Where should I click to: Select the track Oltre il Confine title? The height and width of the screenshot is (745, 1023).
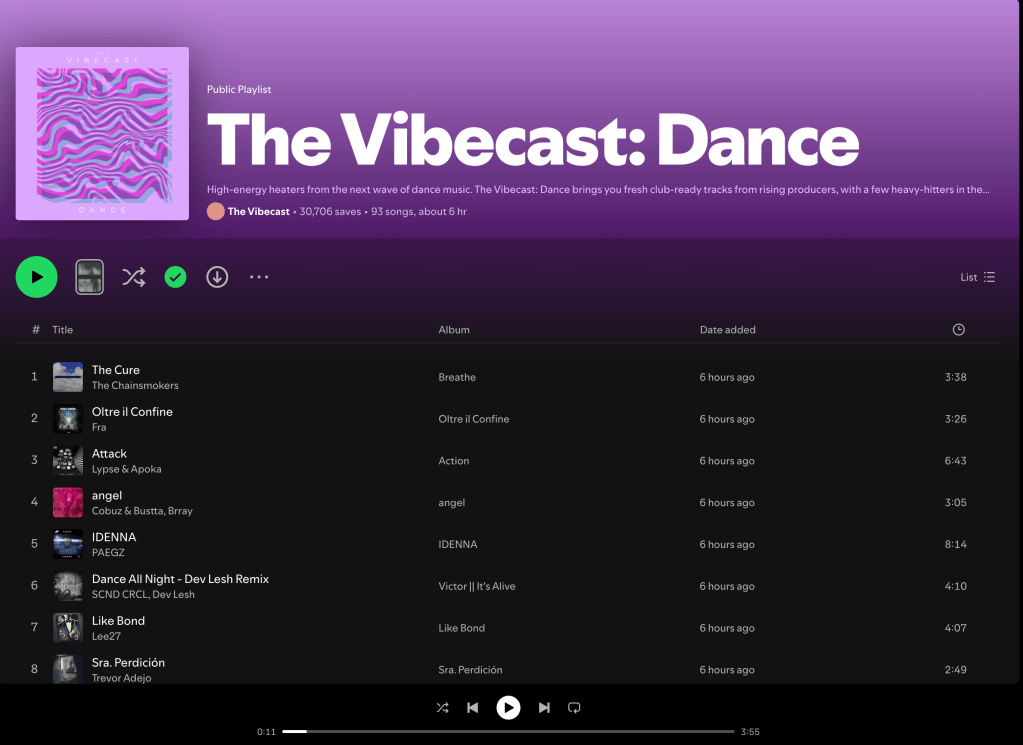pos(132,412)
